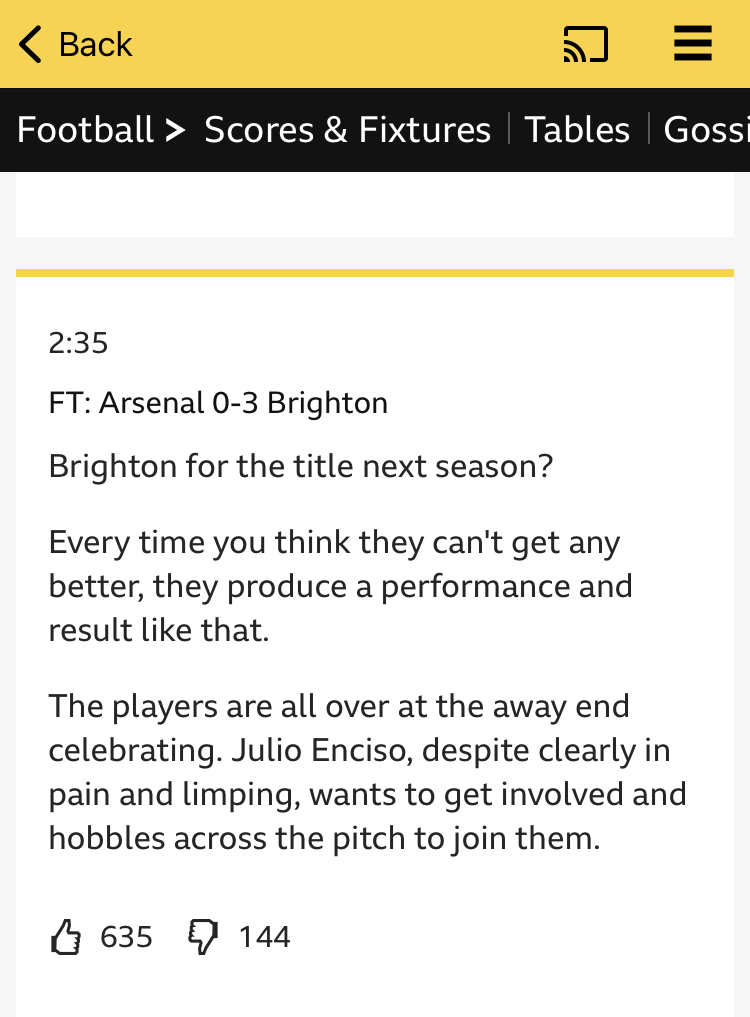Open the hamburger menu icon

point(693,43)
